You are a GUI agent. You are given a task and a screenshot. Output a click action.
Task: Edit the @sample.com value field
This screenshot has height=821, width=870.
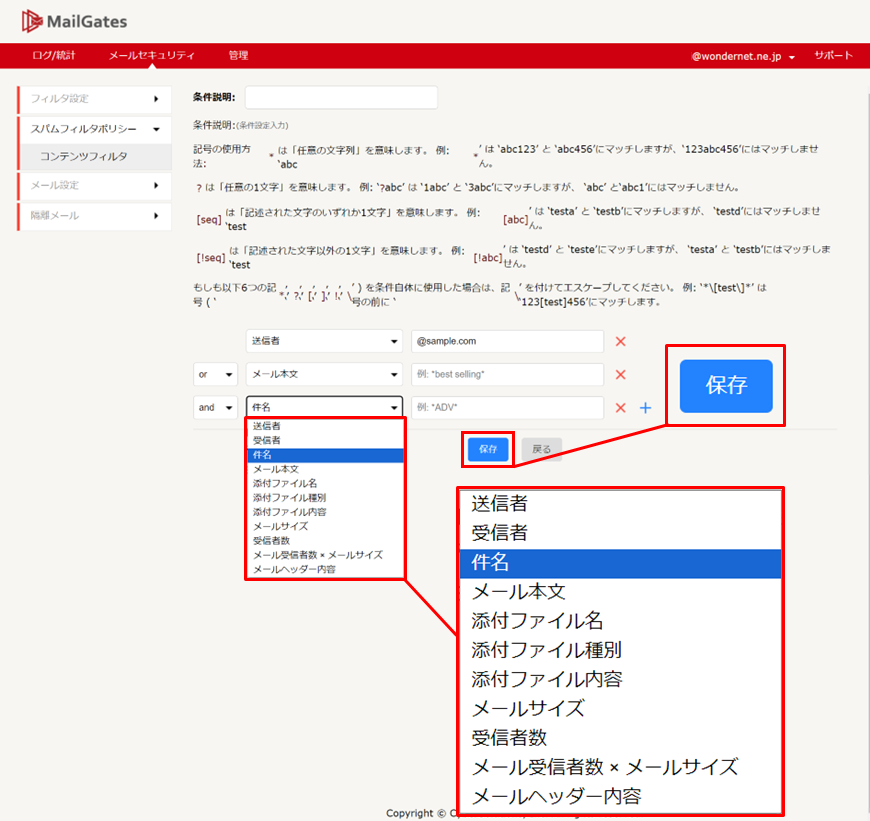point(507,341)
